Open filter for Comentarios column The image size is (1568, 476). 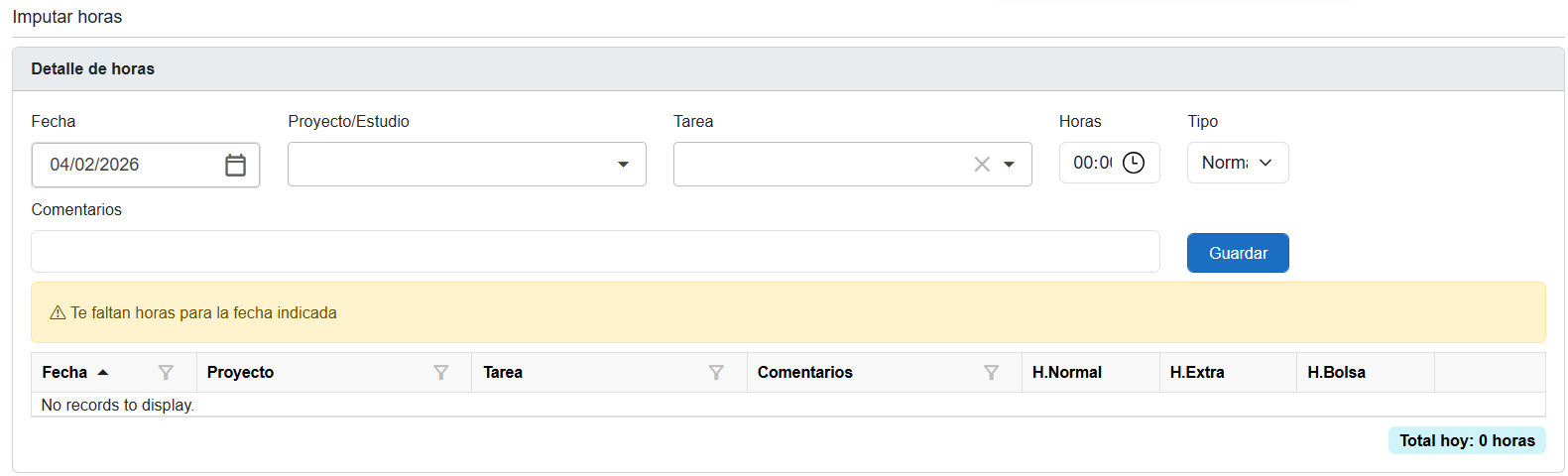(991, 373)
